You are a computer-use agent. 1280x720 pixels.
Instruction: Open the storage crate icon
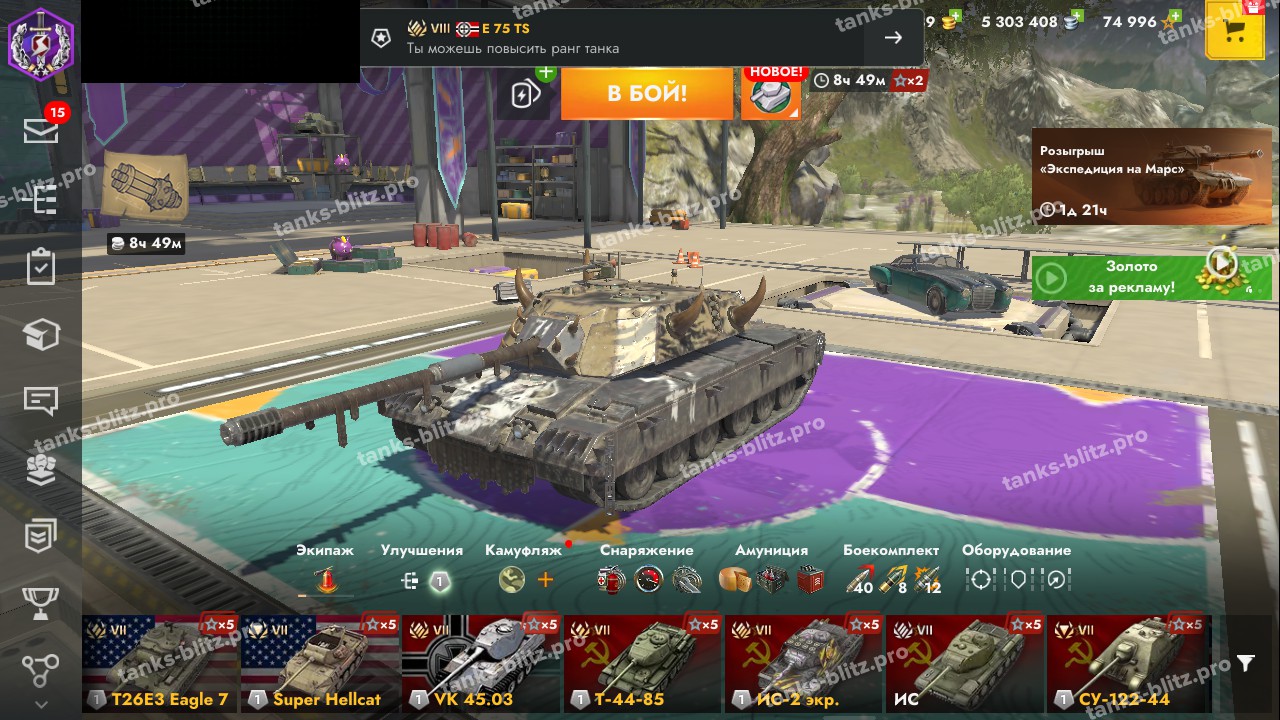[x=41, y=335]
